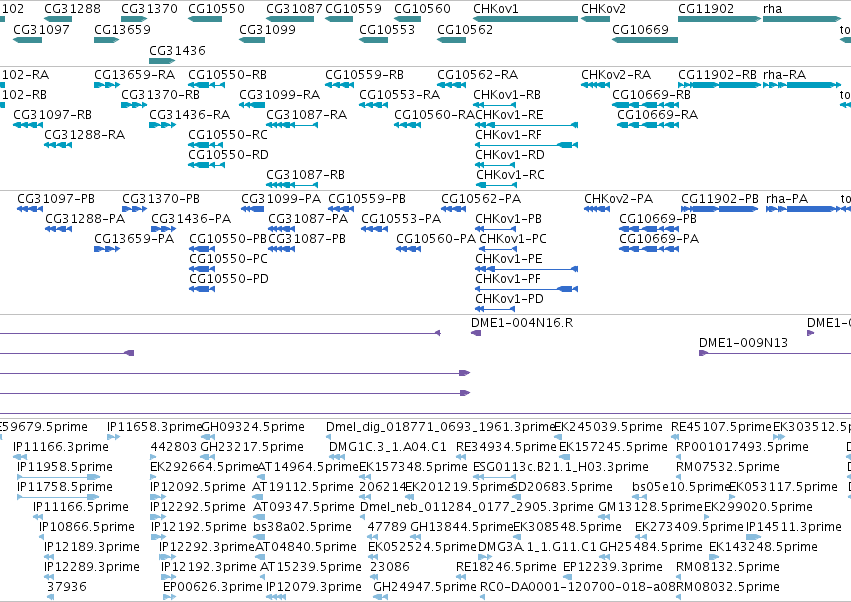Click the CG10550-PD protein label
The image size is (851, 602).
(x=229, y=279)
